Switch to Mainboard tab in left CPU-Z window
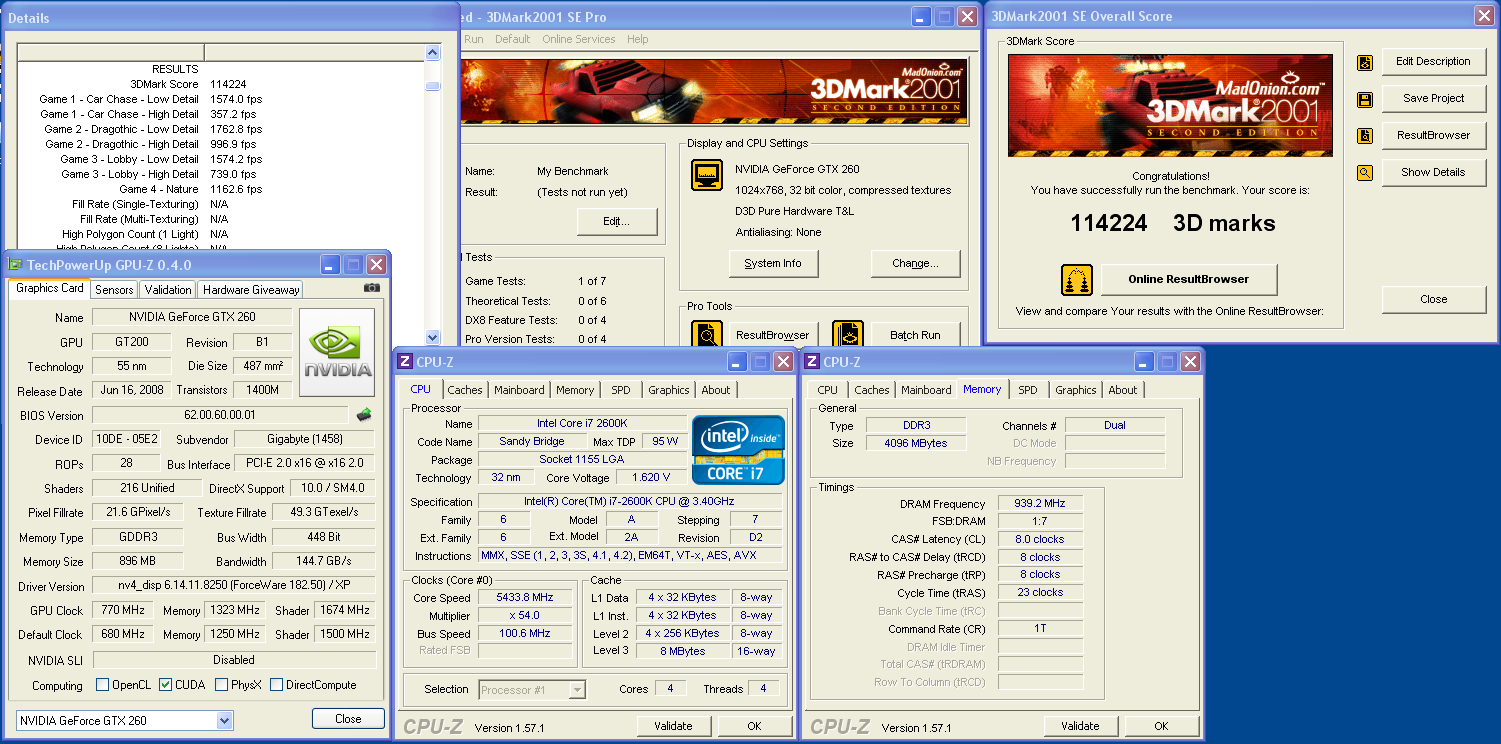The width and height of the screenshot is (1501, 744). 519,390
